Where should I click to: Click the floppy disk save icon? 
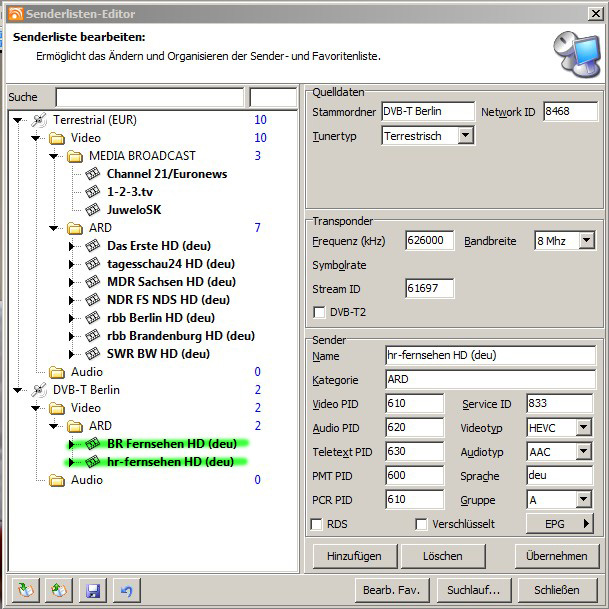(x=93, y=591)
